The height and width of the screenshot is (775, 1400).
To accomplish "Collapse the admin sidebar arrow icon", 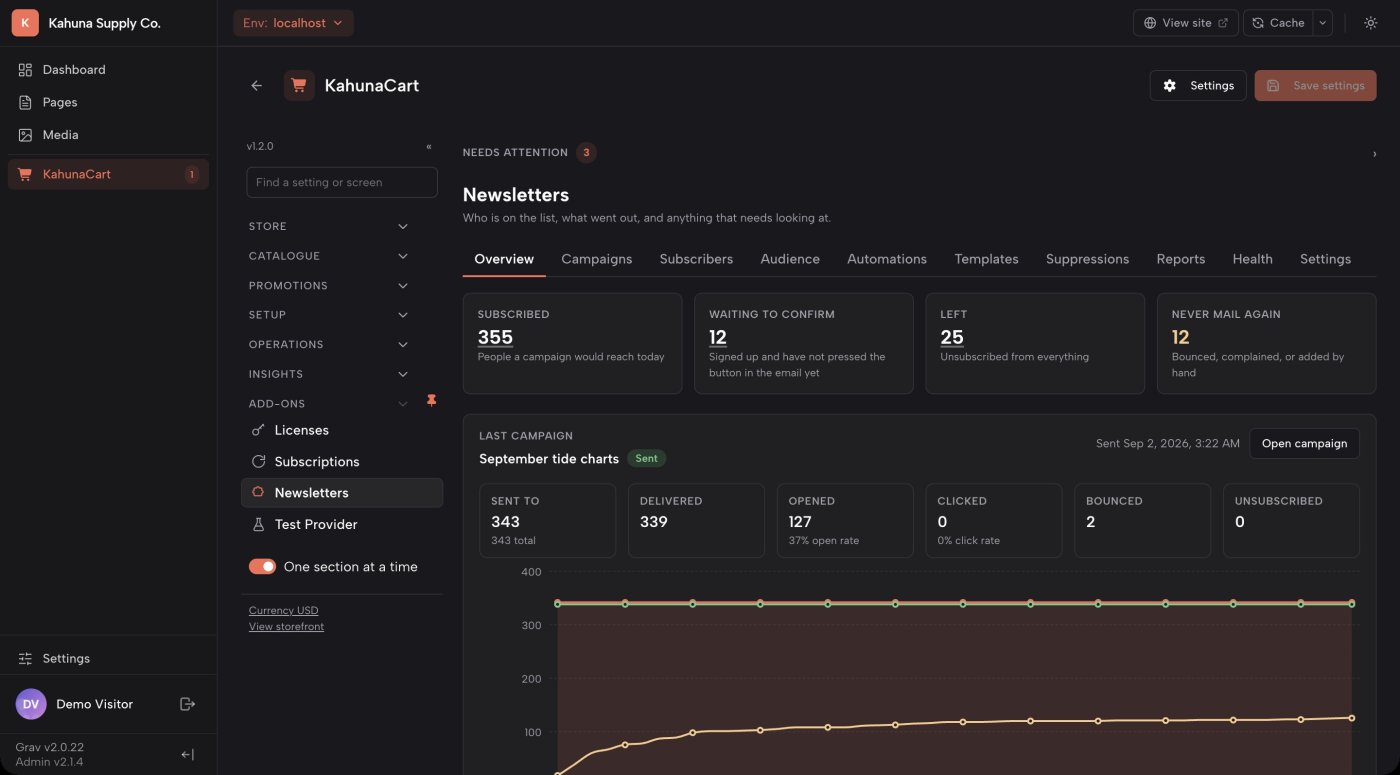I will [x=187, y=755].
